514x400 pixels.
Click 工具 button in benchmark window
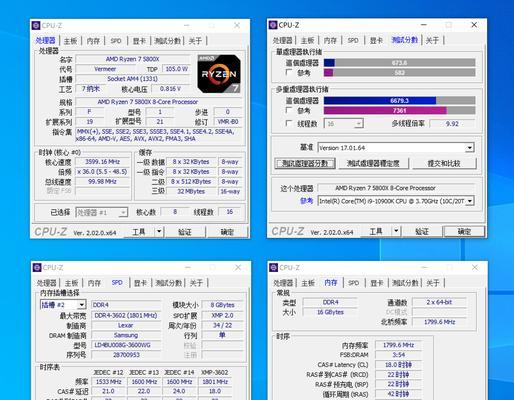pyautogui.click(x=376, y=231)
